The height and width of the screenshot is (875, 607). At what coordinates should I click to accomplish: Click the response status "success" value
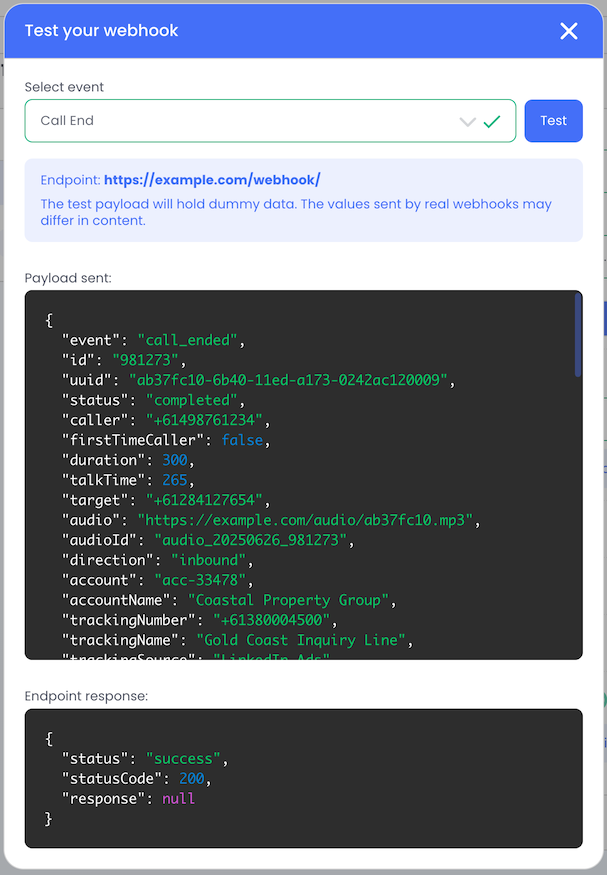point(183,759)
